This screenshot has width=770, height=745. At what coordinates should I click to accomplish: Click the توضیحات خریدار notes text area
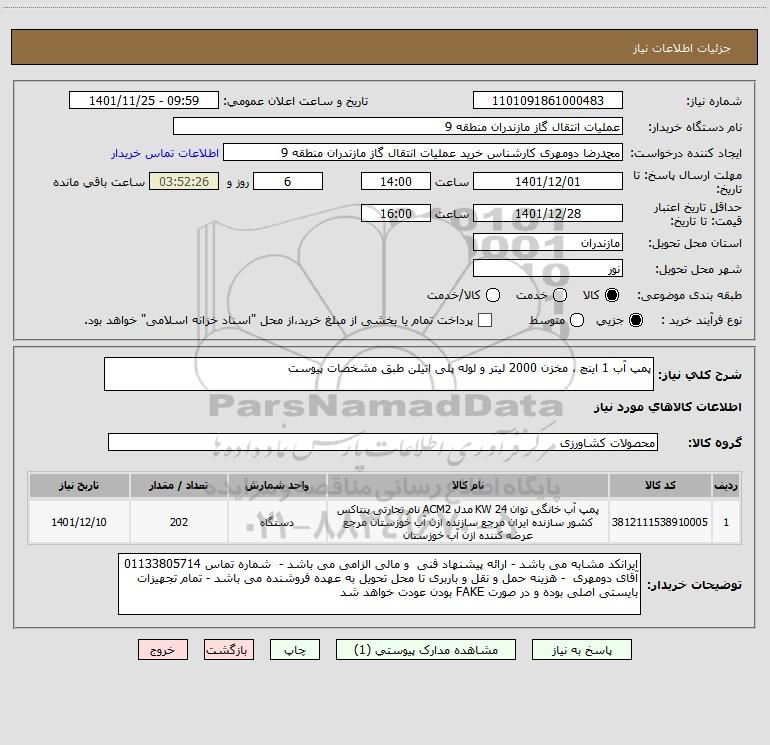click(x=380, y=584)
